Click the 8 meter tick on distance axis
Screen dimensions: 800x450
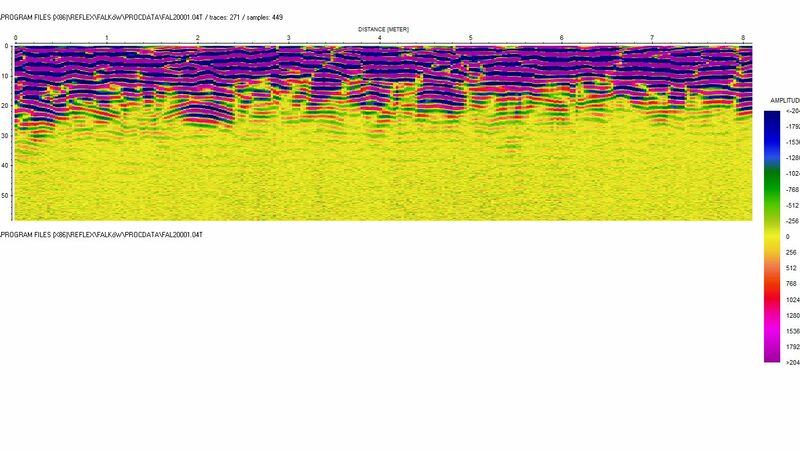(743, 39)
